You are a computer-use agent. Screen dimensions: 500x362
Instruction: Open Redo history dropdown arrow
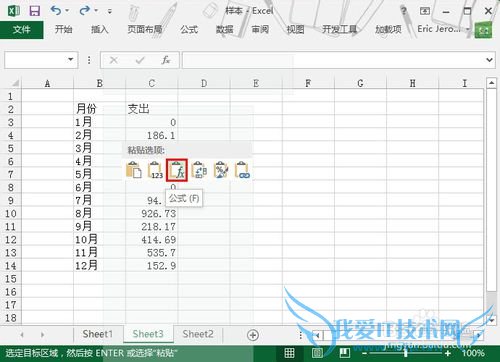tap(96, 11)
